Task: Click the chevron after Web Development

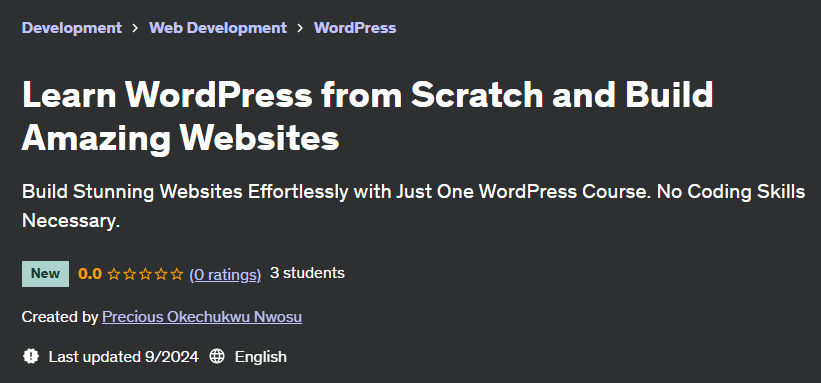Action: pos(300,28)
